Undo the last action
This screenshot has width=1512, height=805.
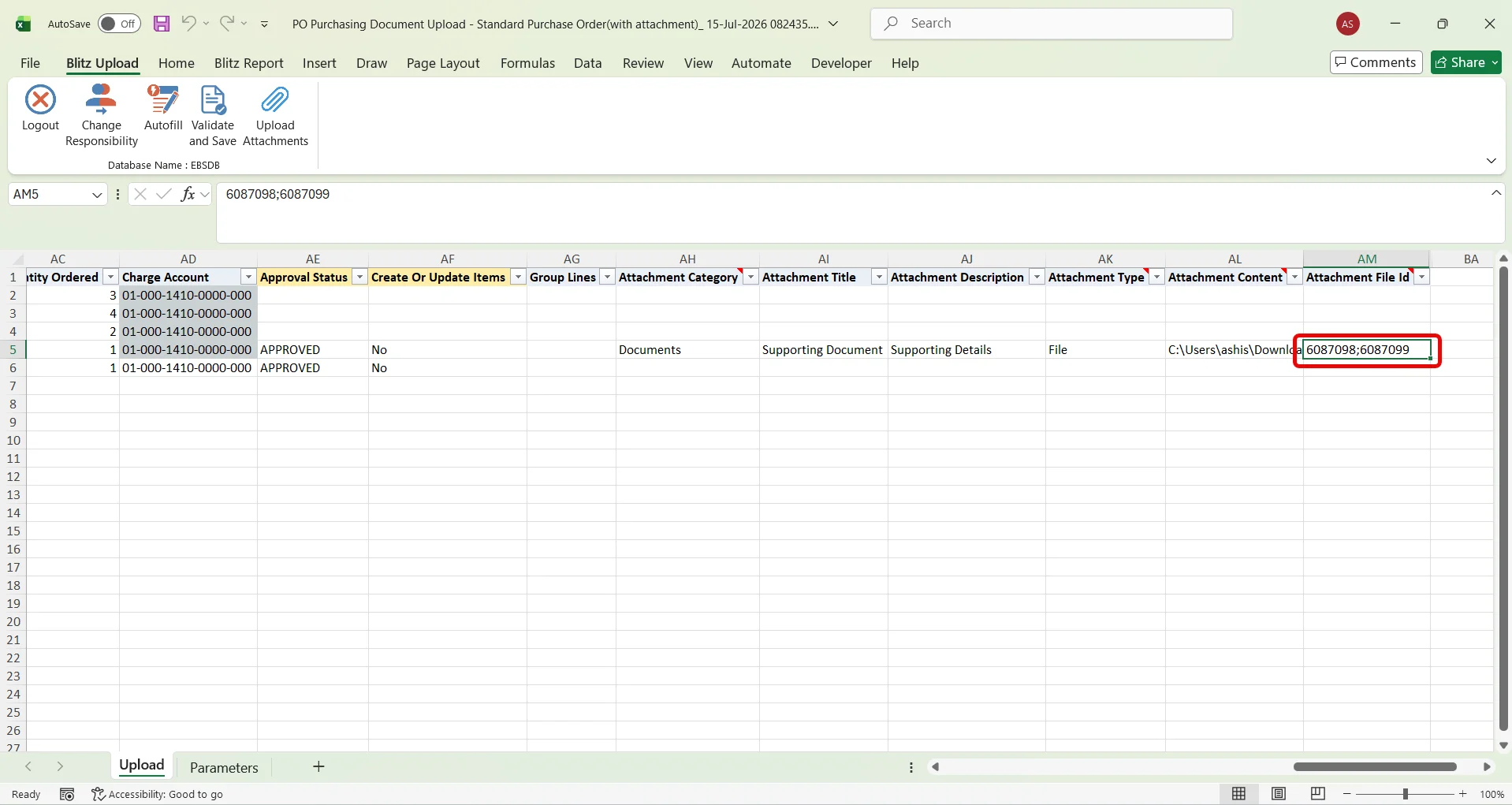pos(188,24)
